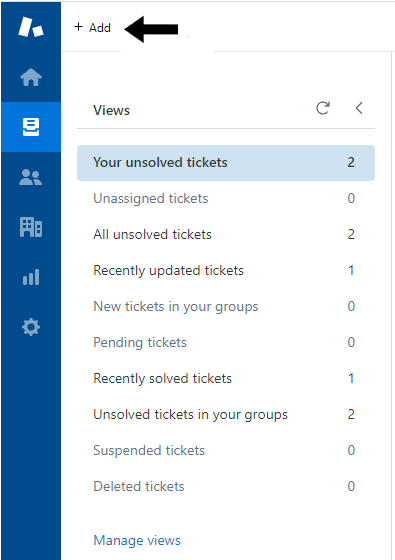Open the Reporting bar chart icon

tap(31, 277)
